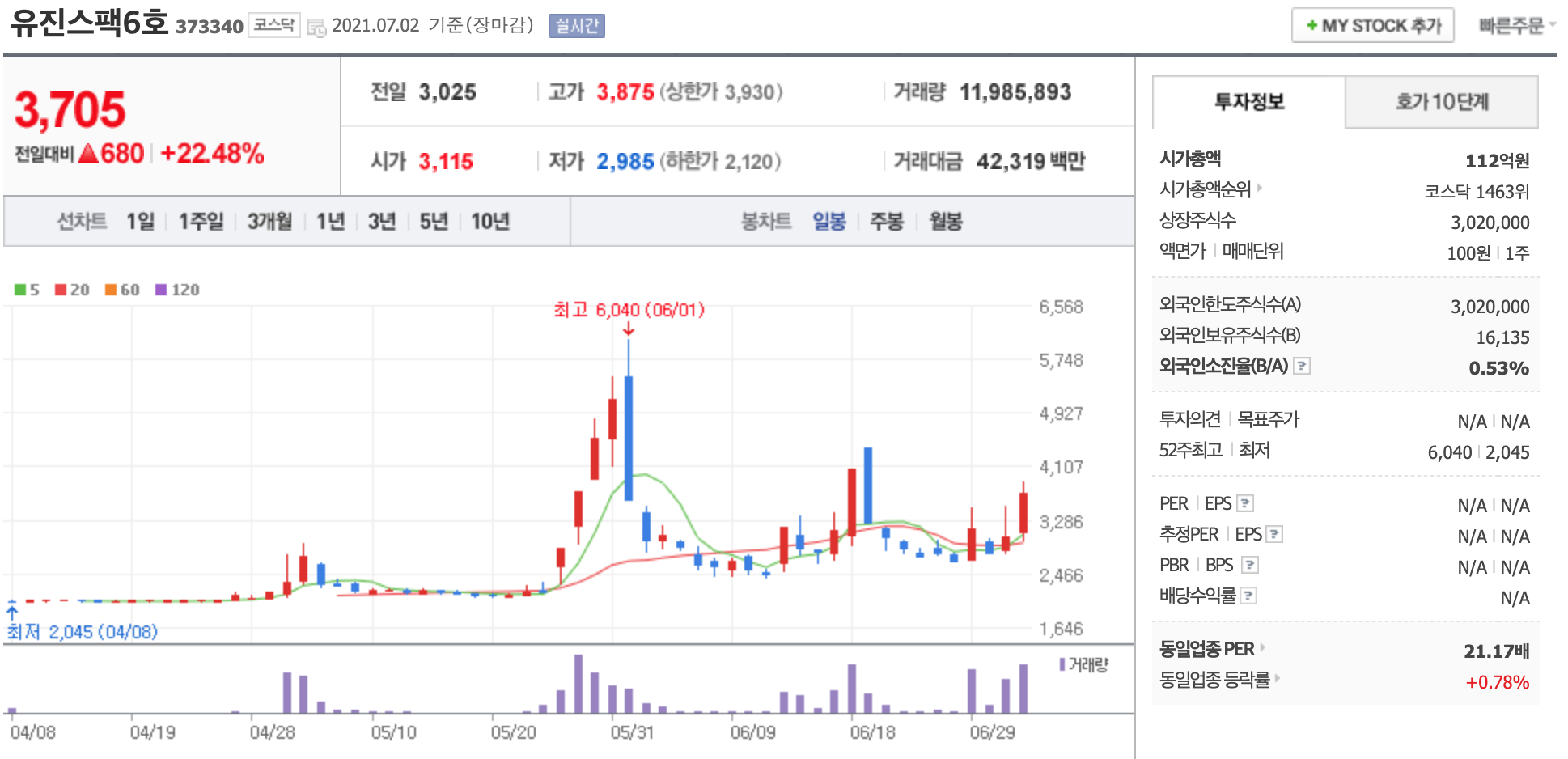Click the PER EPS help question icon
This screenshot has height=759, width=1568.
tap(1246, 504)
